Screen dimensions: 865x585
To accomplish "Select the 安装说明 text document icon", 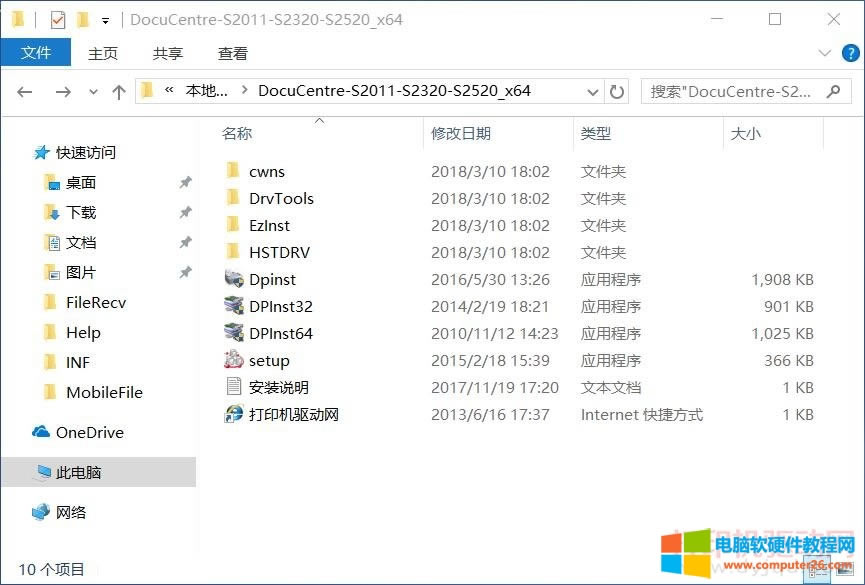I will click(x=233, y=387).
